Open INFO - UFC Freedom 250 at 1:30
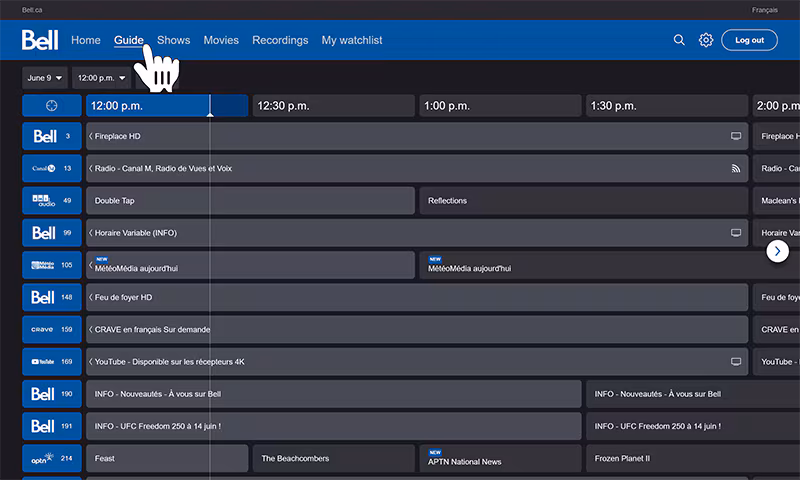800x480 pixels. pyautogui.click(x=693, y=426)
